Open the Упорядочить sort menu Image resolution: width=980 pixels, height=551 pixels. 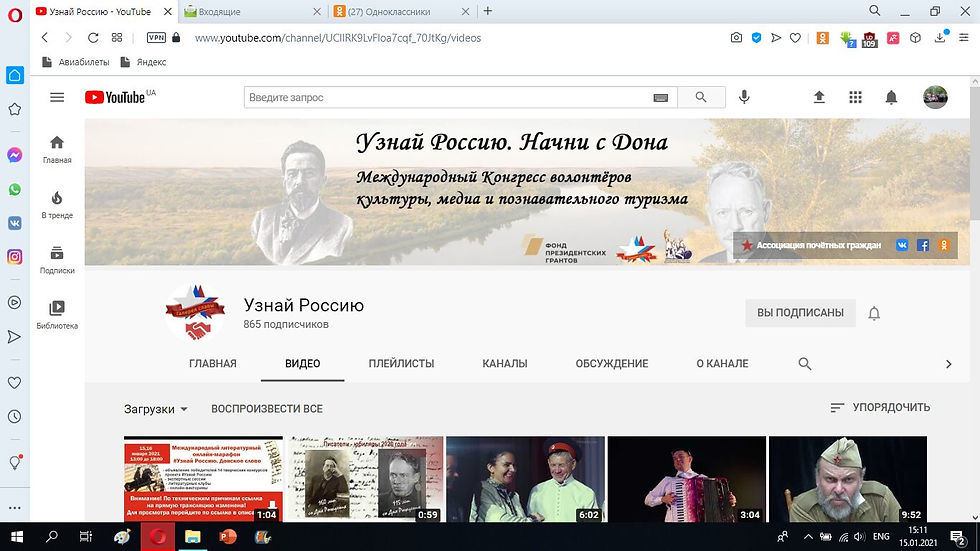click(x=879, y=407)
